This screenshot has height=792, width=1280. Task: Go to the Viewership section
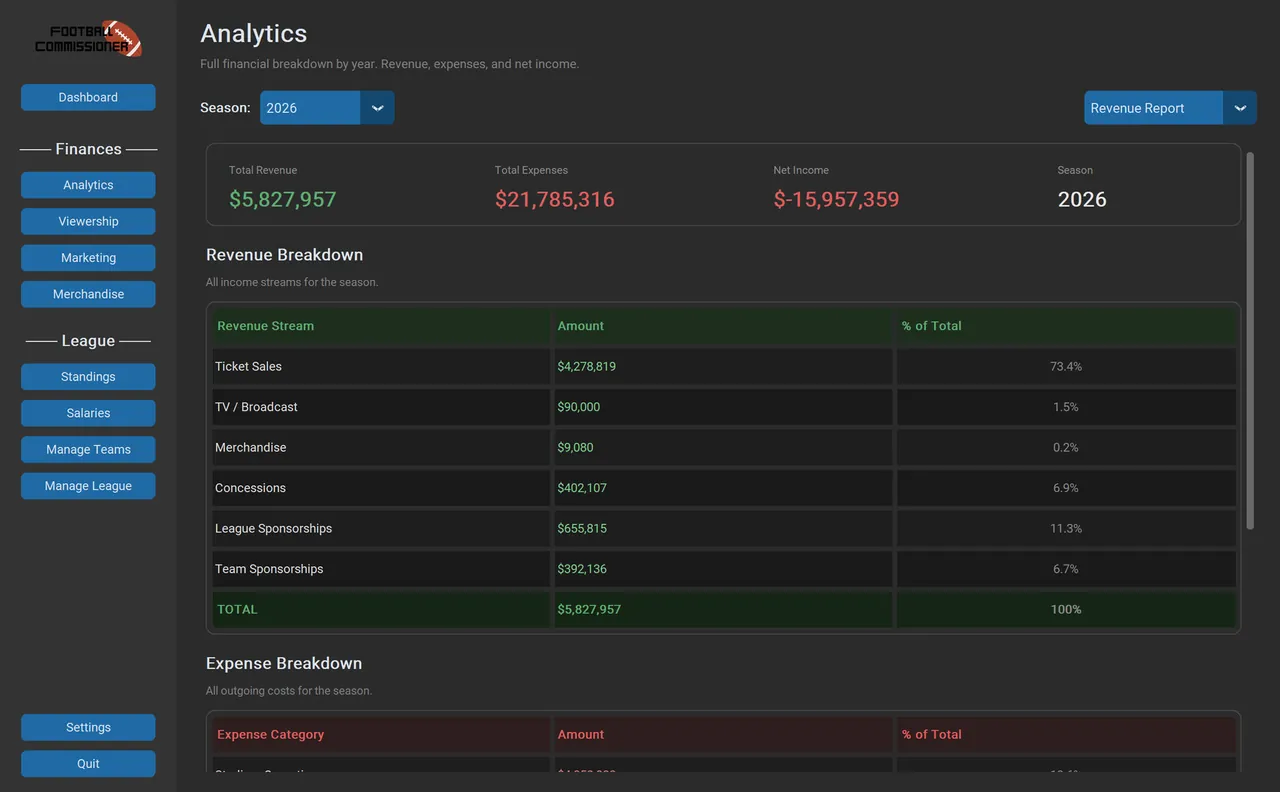88,221
